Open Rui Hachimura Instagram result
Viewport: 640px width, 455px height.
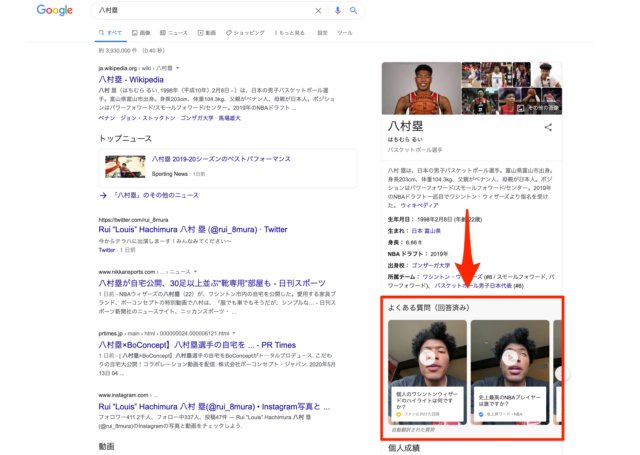coord(214,406)
